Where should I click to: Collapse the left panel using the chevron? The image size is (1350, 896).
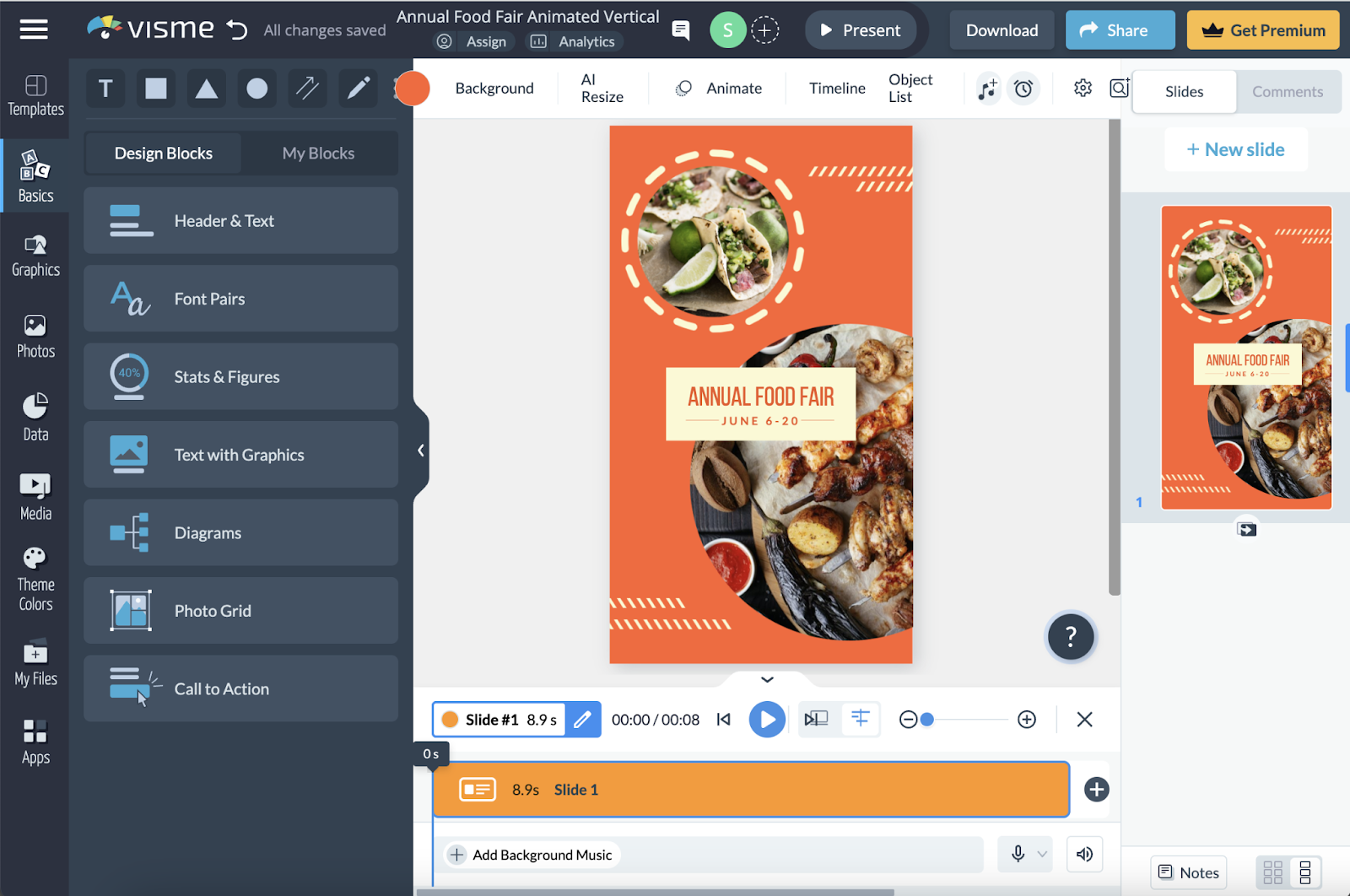click(x=419, y=450)
